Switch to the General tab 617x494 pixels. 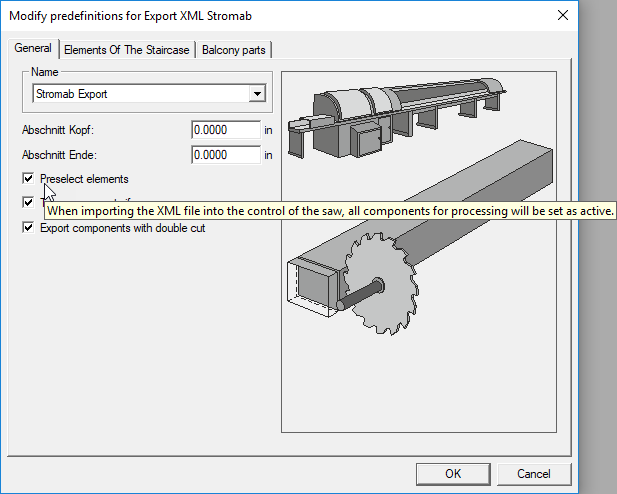coord(33,48)
